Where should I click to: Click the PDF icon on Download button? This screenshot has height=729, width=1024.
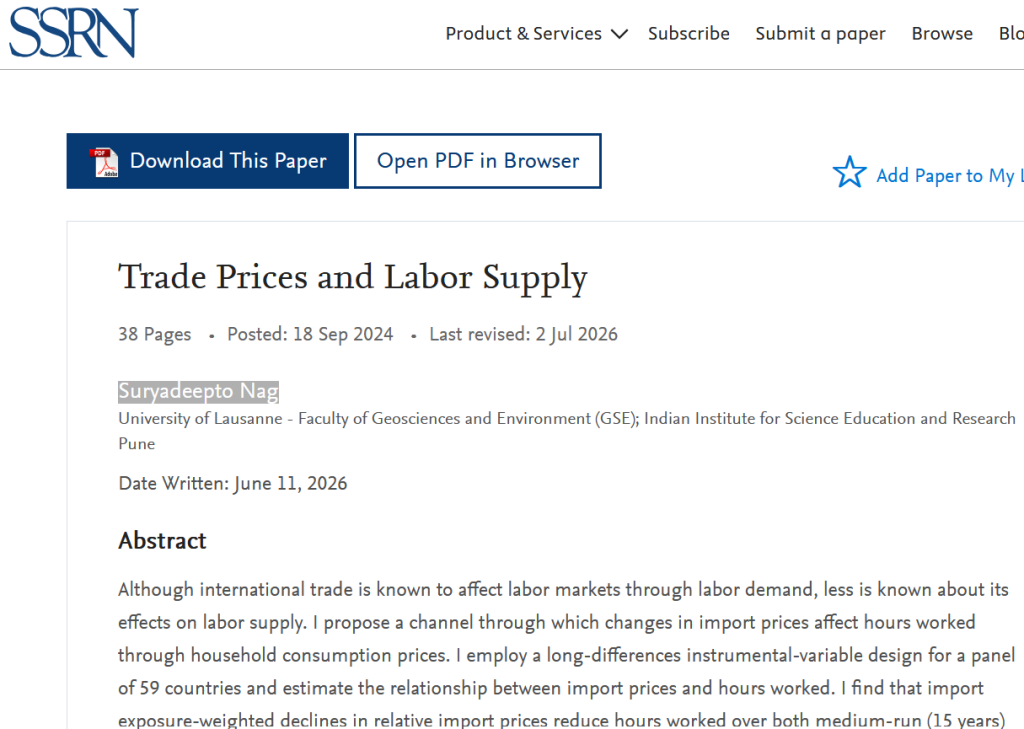pos(104,162)
